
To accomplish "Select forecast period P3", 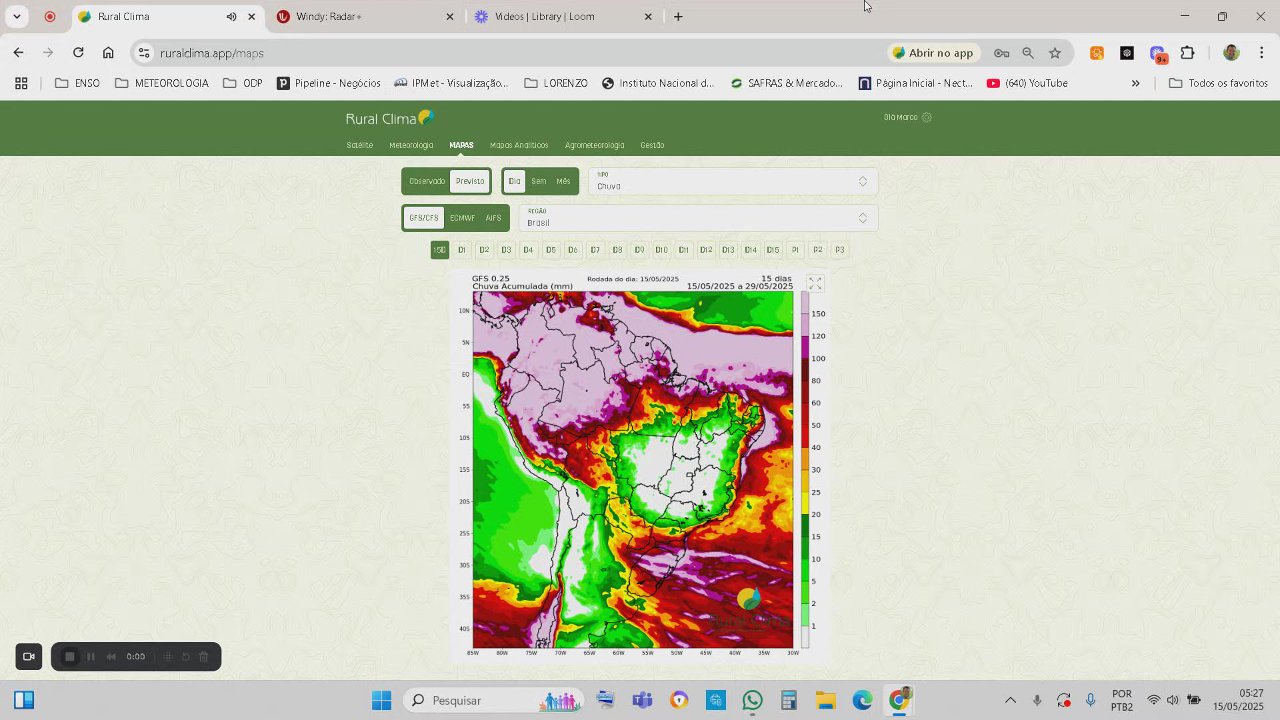I will [839, 250].
